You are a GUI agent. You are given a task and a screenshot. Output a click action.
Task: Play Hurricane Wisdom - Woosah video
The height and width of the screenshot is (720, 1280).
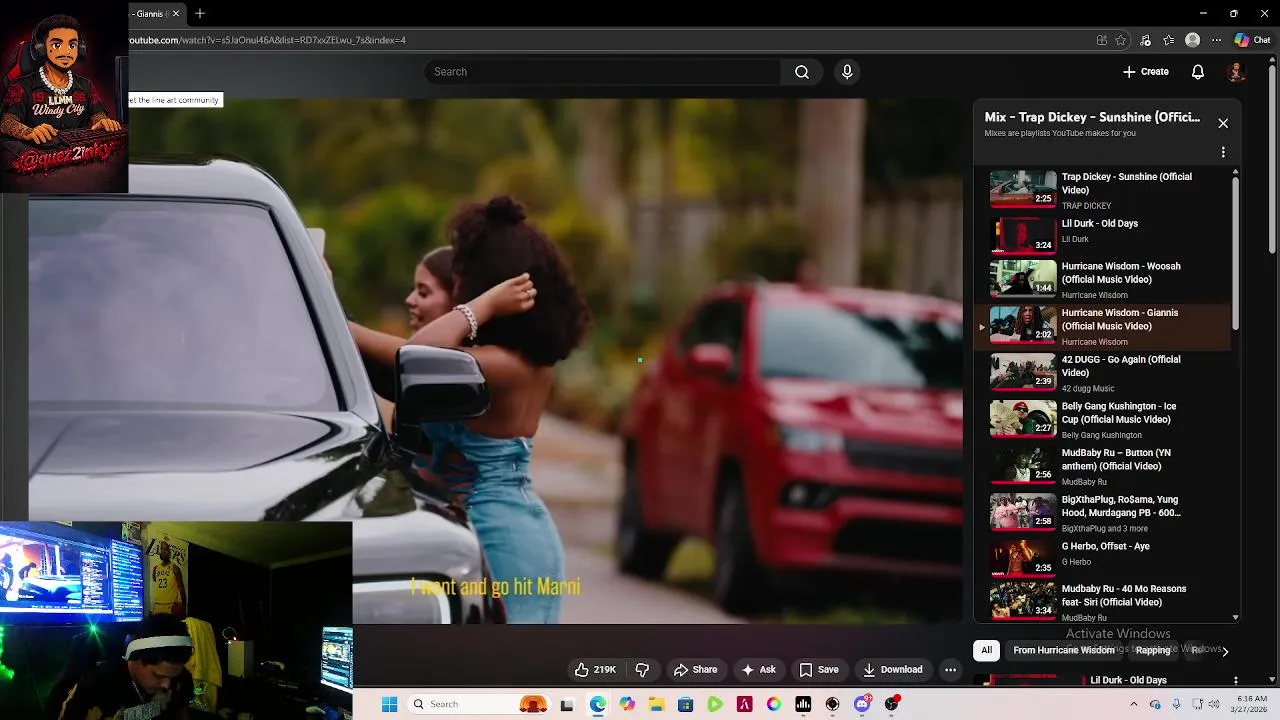pyautogui.click(x=1105, y=281)
